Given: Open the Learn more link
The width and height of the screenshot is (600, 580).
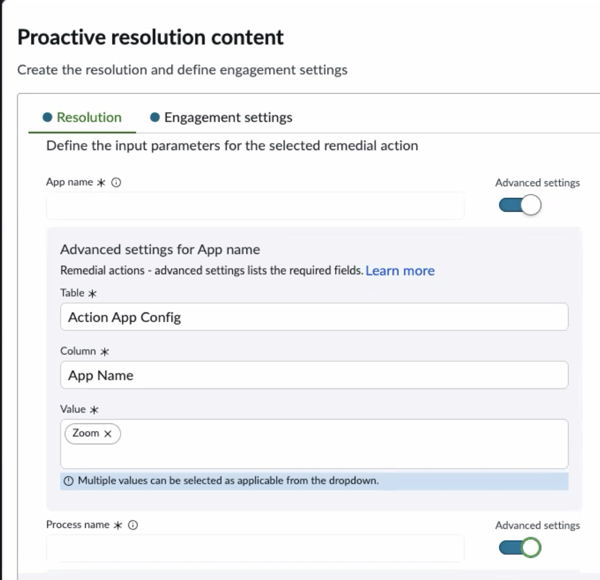Looking at the screenshot, I should pyautogui.click(x=400, y=271).
